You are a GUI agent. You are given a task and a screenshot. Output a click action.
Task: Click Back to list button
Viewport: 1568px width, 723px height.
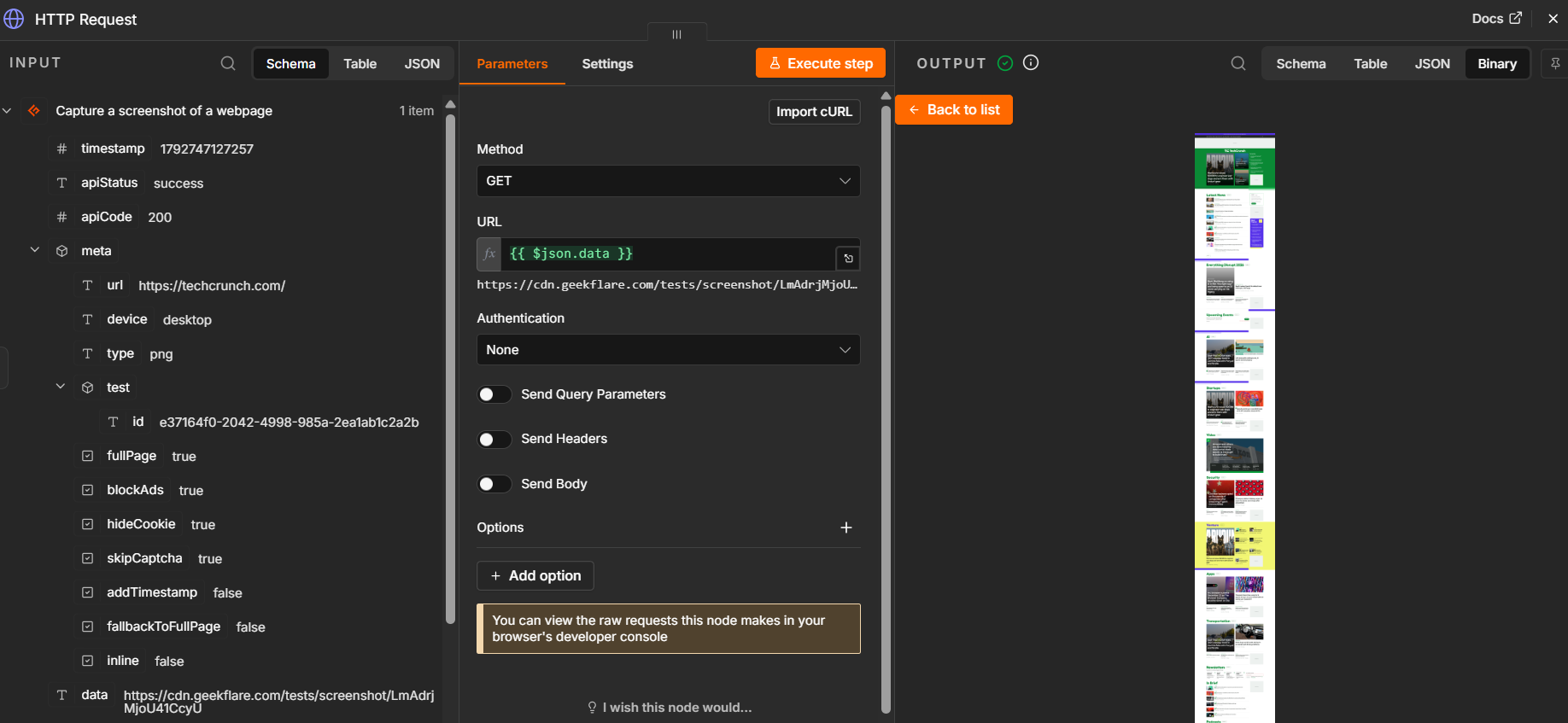pos(954,109)
